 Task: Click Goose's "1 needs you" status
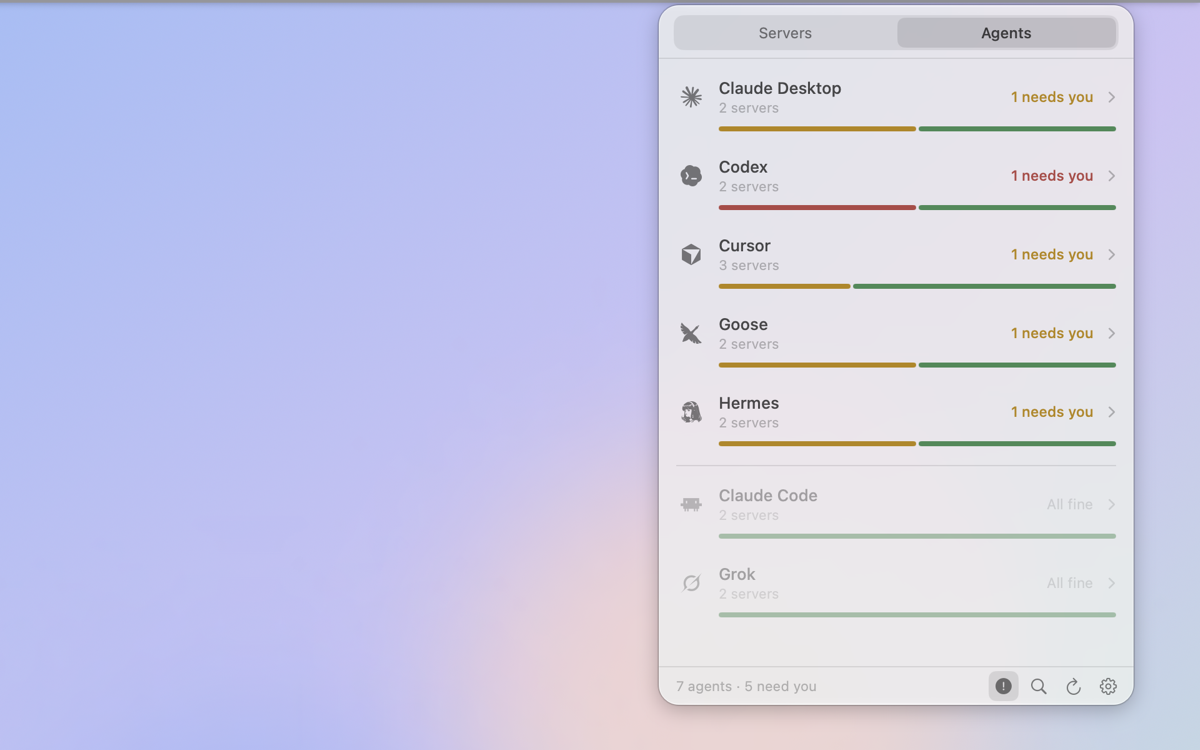coord(1051,333)
